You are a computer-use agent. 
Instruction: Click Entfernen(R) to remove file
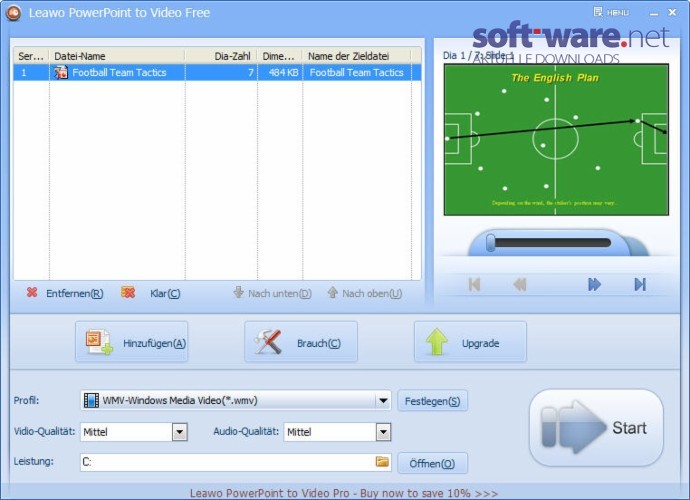click(x=75, y=294)
